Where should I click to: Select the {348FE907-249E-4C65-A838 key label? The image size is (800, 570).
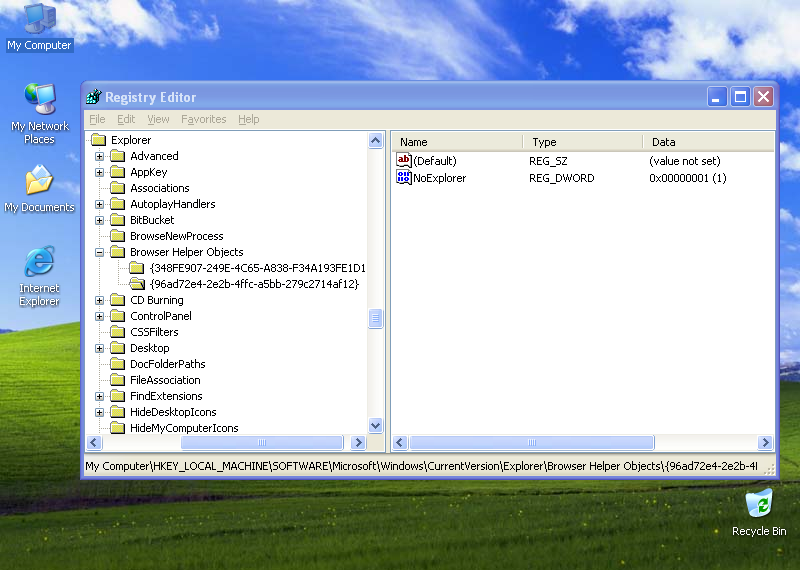pyautogui.click(x=258, y=268)
